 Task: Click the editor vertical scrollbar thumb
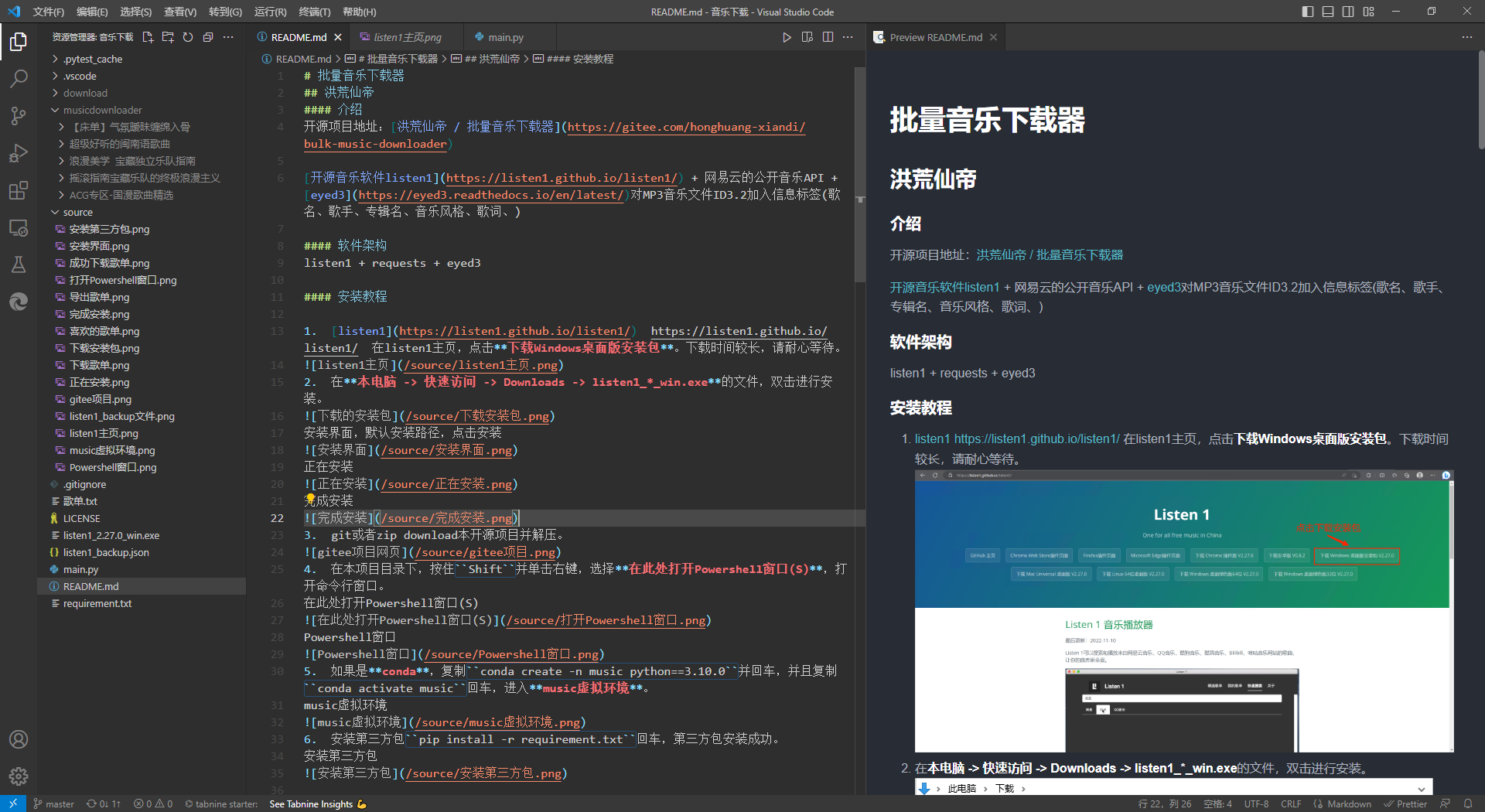pyautogui.click(x=860, y=174)
